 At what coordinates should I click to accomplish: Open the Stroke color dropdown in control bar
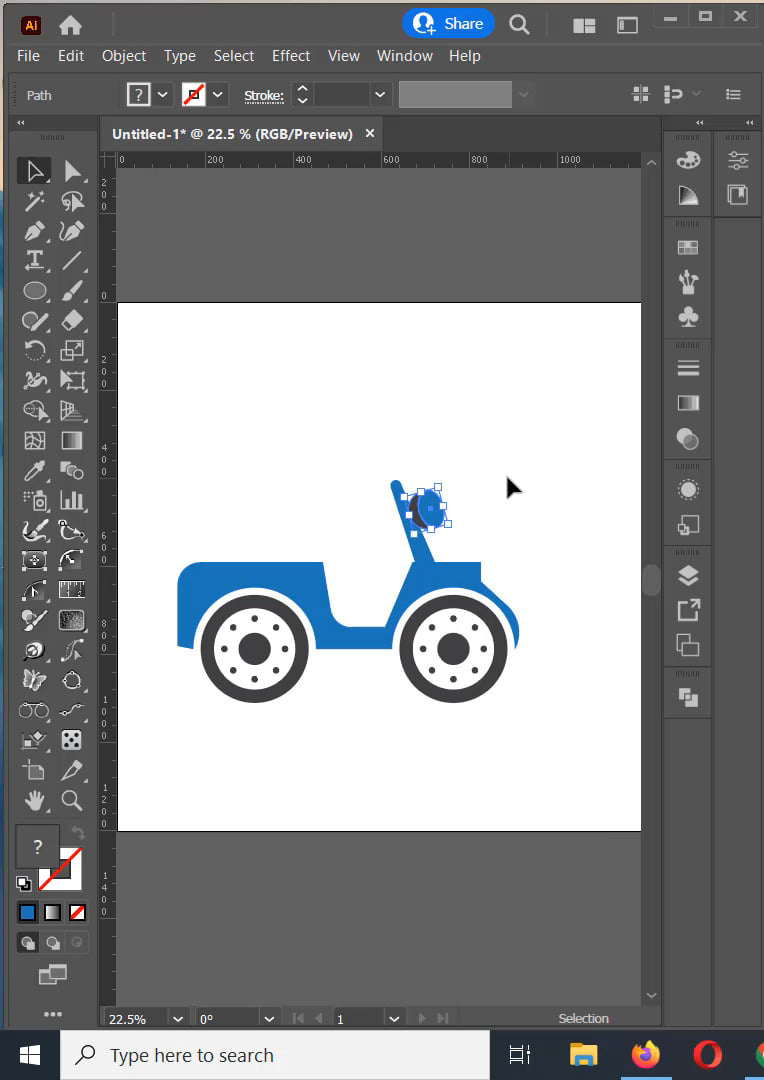(x=218, y=94)
